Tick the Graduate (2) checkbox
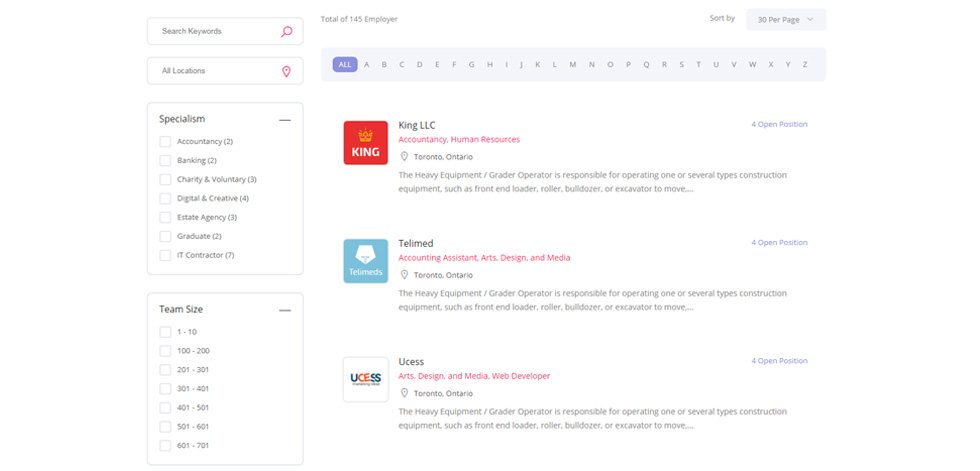This screenshot has height=471, width=980. pos(165,236)
